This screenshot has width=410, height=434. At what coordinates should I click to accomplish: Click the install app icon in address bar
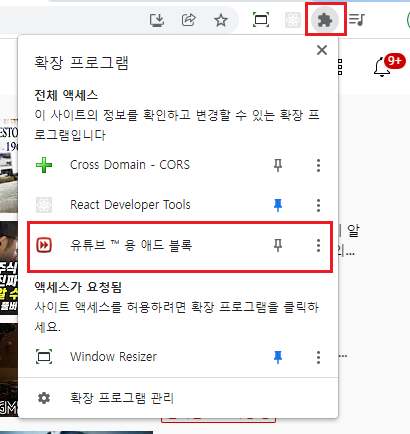(x=157, y=20)
